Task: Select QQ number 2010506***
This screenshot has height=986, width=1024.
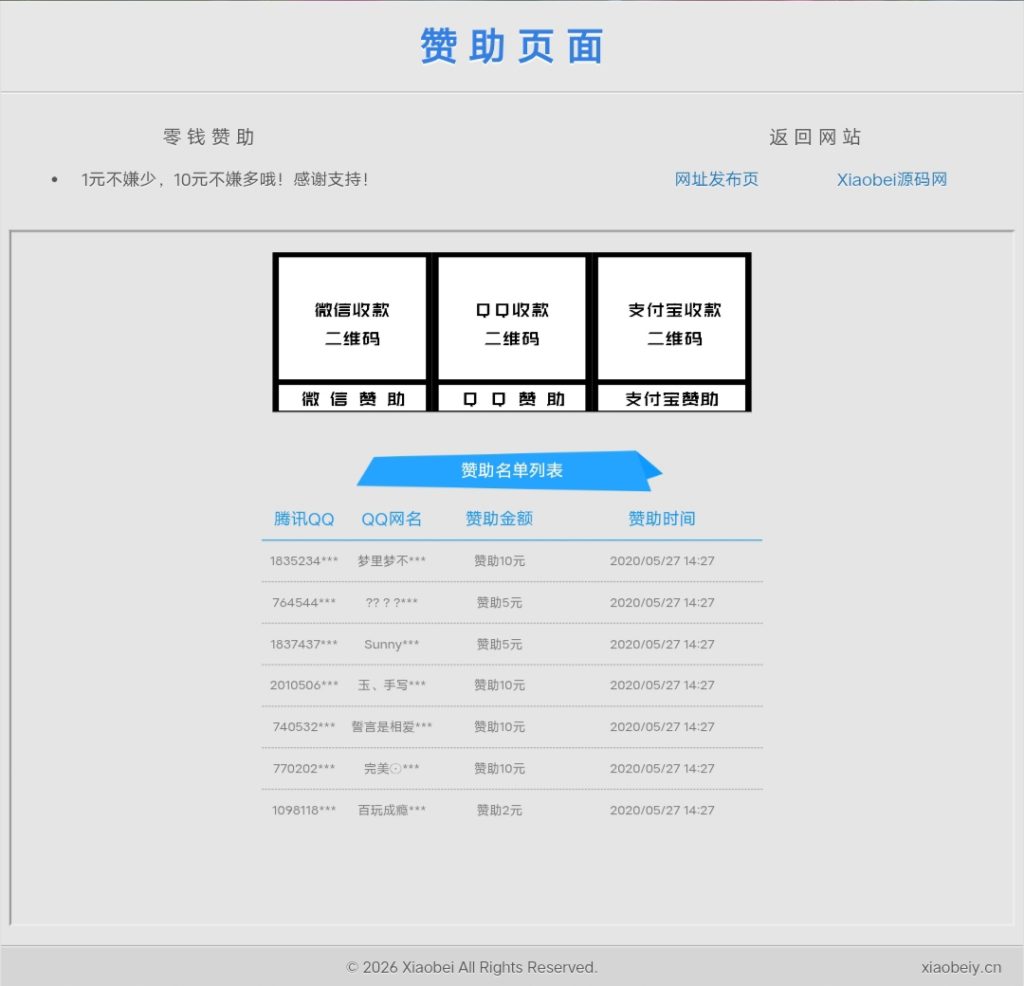Action: [x=304, y=685]
